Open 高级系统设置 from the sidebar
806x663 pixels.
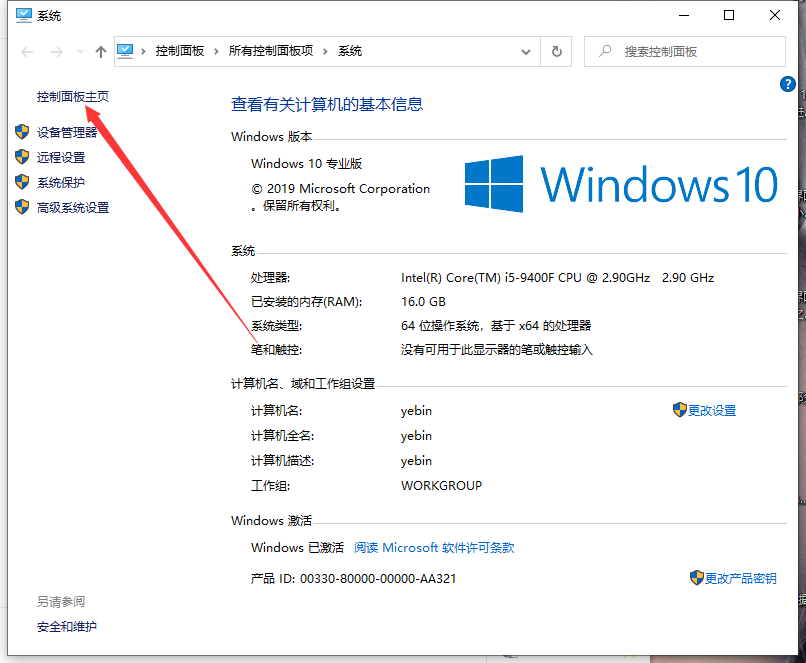click(73, 208)
